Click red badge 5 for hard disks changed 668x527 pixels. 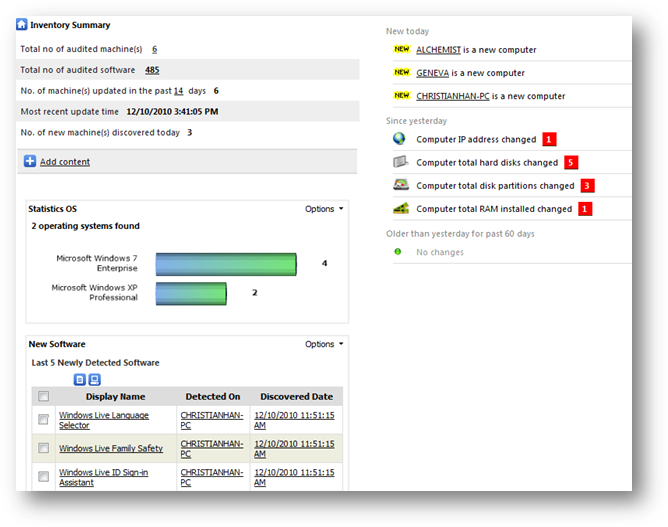click(x=571, y=162)
